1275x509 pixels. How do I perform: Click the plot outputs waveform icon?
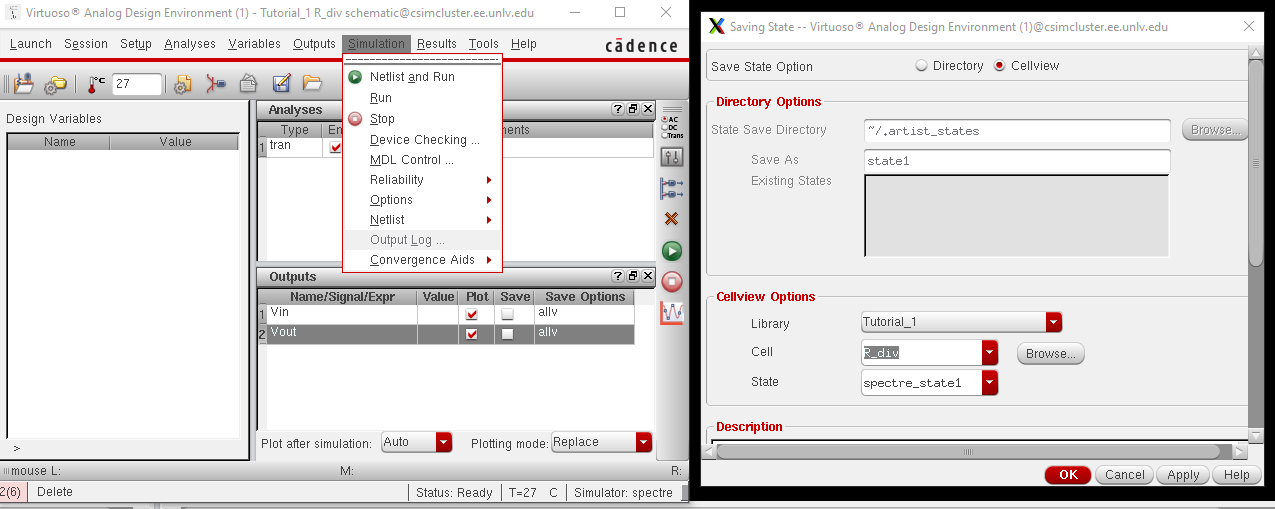672,313
